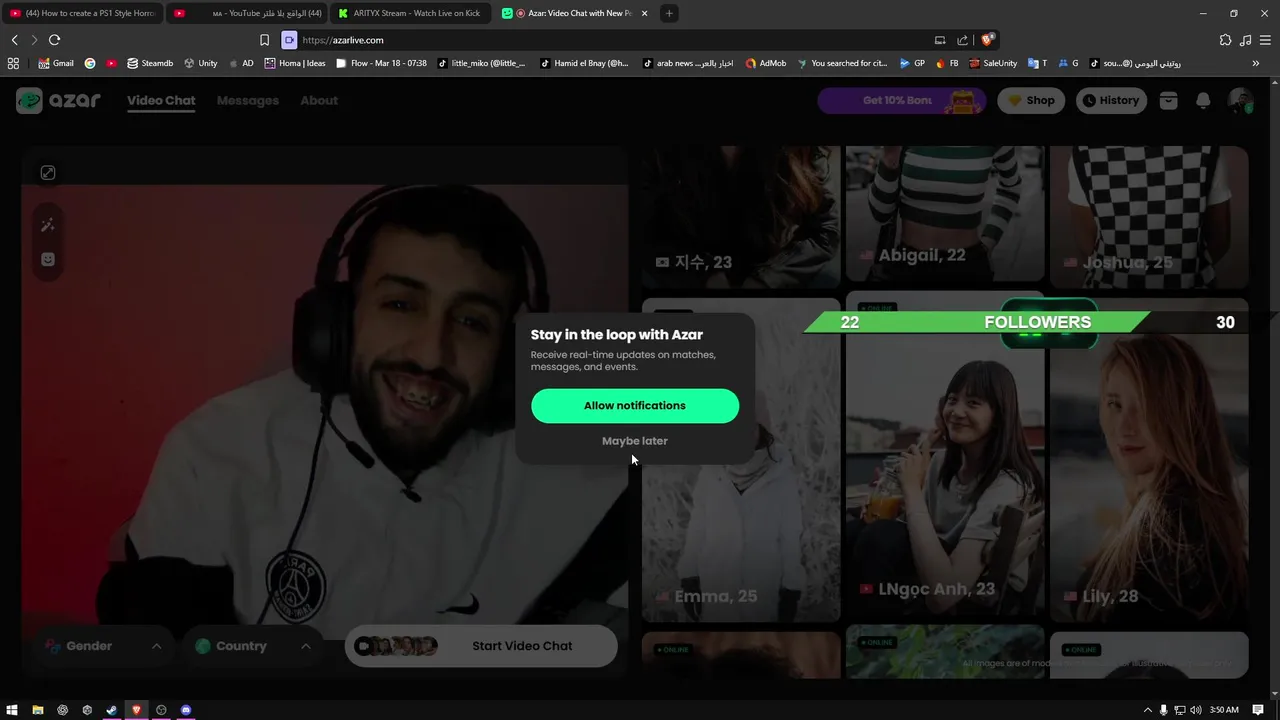Click Allow notifications button
This screenshot has width=1280, height=720.
click(x=635, y=405)
